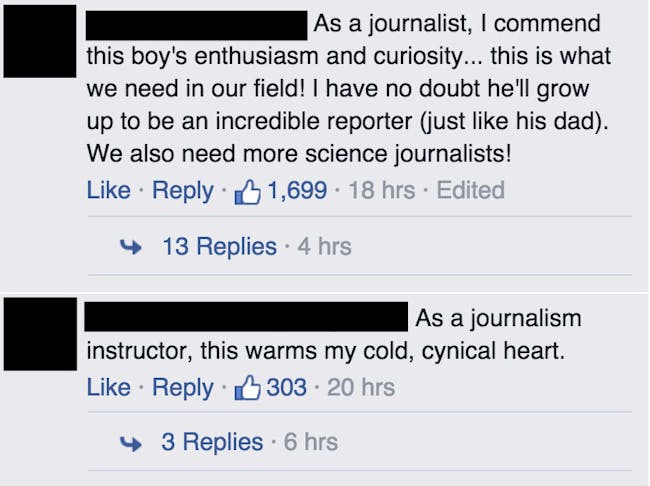The width and height of the screenshot is (650, 486).
Task: Click the thumbs-up icon beside 1,699
Action: (x=247, y=191)
